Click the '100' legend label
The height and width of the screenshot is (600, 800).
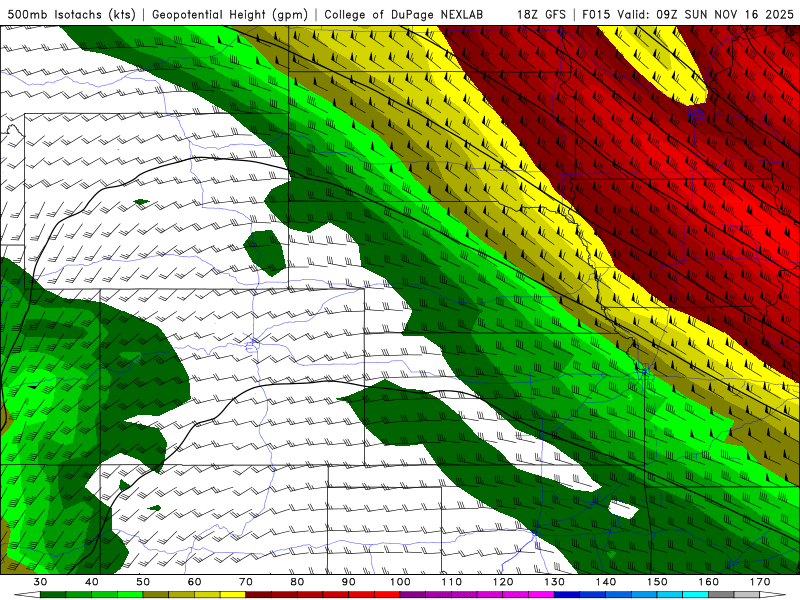pyautogui.click(x=400, y=582)
